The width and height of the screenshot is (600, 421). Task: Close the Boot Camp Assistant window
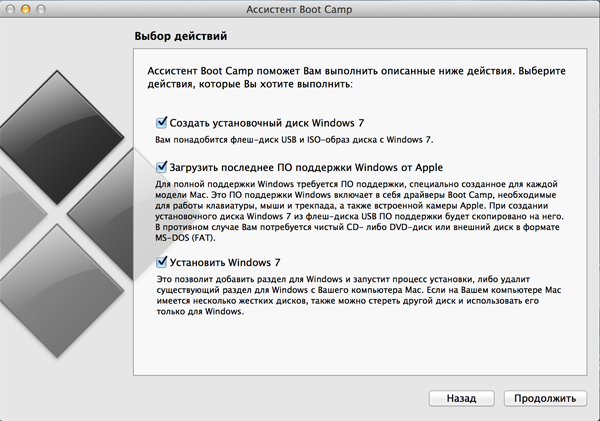[x=12, y=11]
